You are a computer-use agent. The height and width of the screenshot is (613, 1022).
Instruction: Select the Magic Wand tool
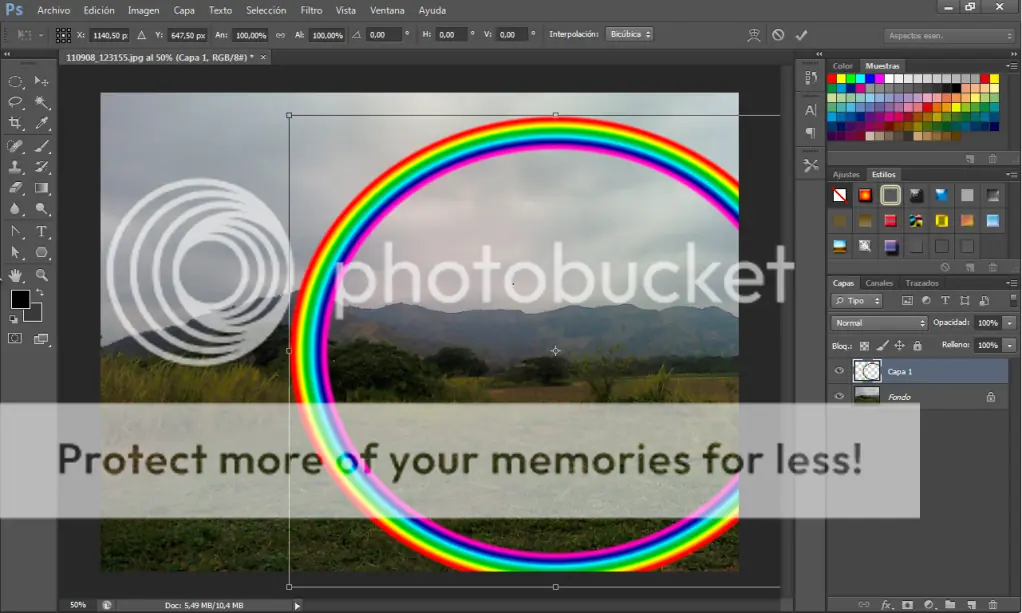pyautogui.click(x=41, y=102)
